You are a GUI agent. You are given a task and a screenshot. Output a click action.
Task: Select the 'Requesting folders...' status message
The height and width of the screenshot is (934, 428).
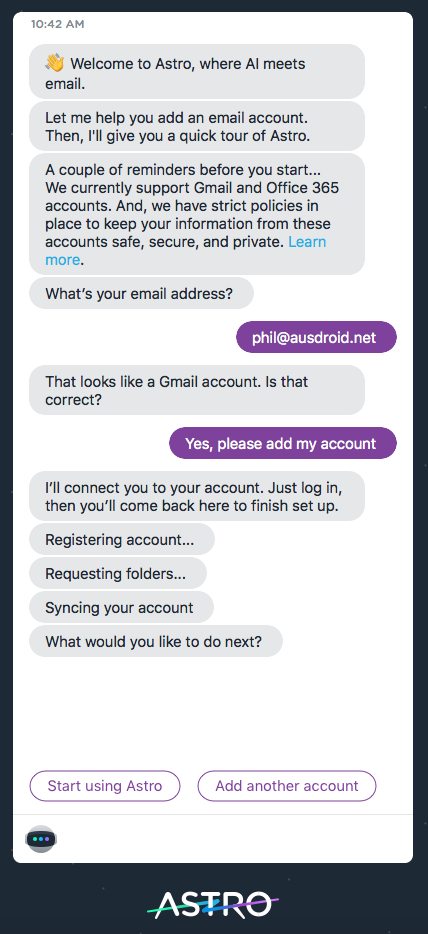point(118,574)
